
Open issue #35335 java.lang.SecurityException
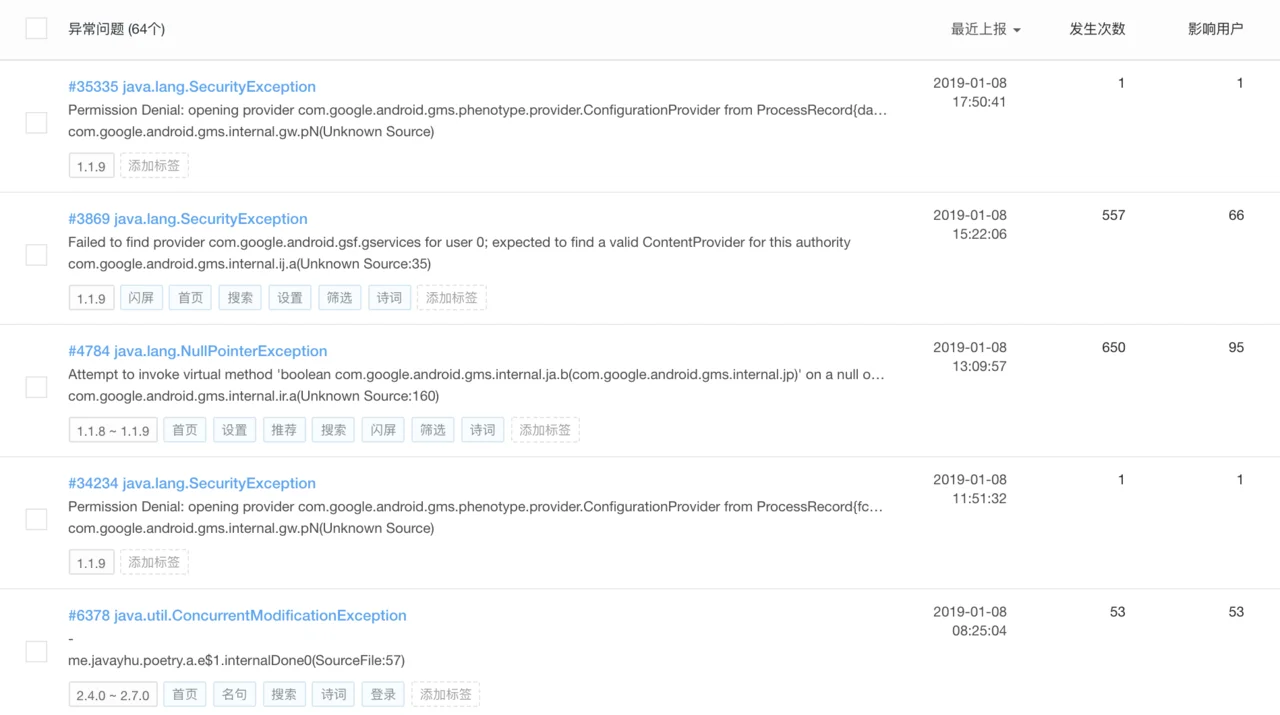click(x=192, y=87)
